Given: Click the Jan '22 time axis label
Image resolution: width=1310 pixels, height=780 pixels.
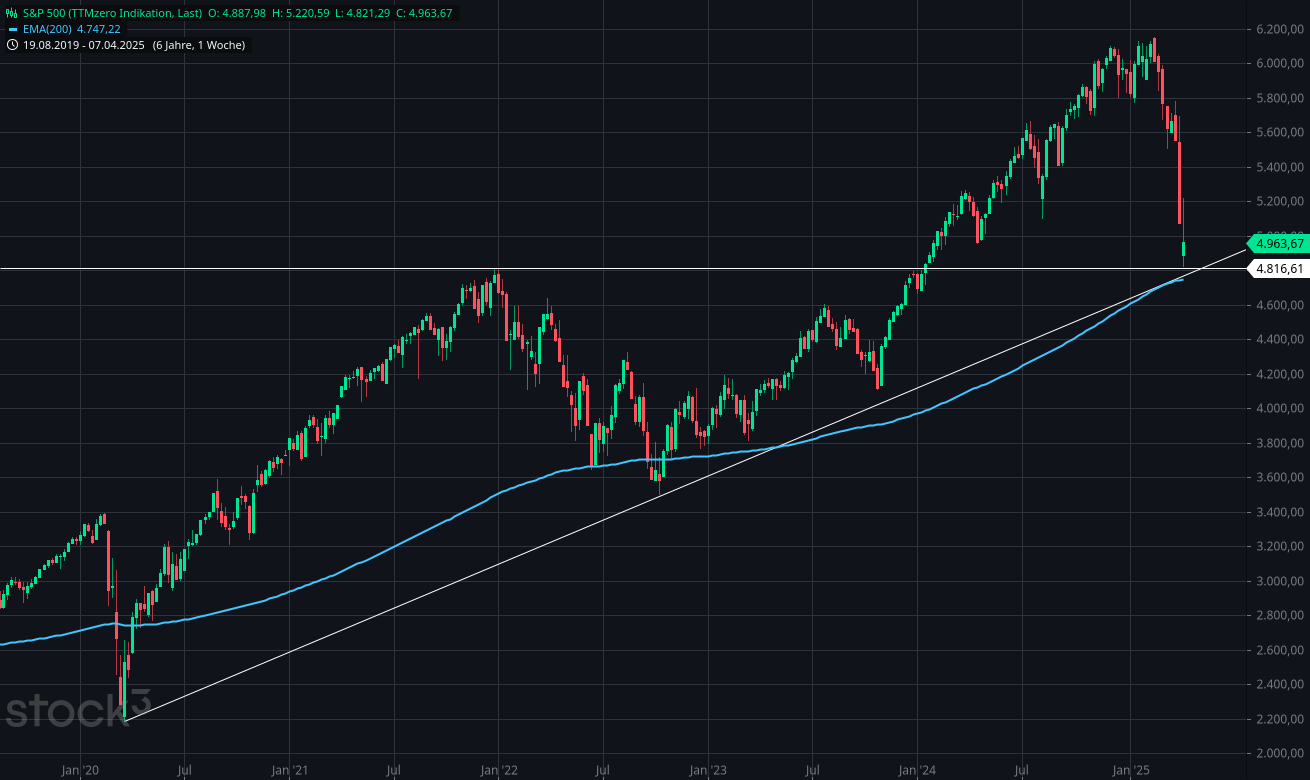Looking at the screenshot, I should tap(498, 769).
